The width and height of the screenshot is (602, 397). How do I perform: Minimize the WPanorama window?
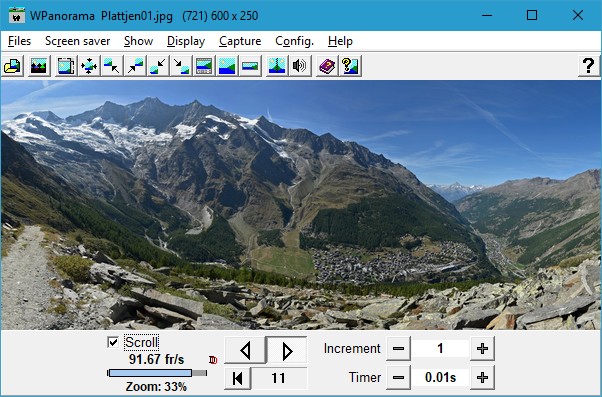[487, 15]
